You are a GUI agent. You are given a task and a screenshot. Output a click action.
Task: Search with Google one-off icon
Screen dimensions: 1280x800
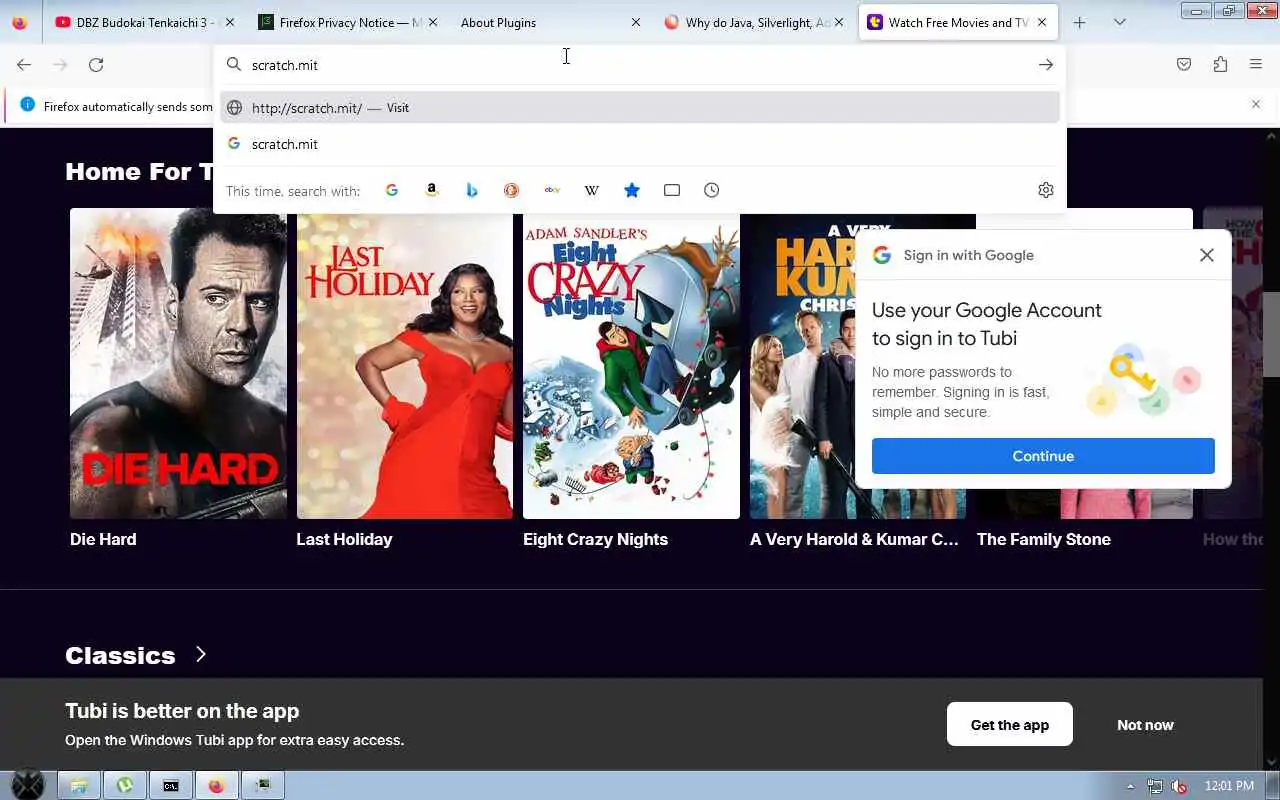click(x=392, y=190)
